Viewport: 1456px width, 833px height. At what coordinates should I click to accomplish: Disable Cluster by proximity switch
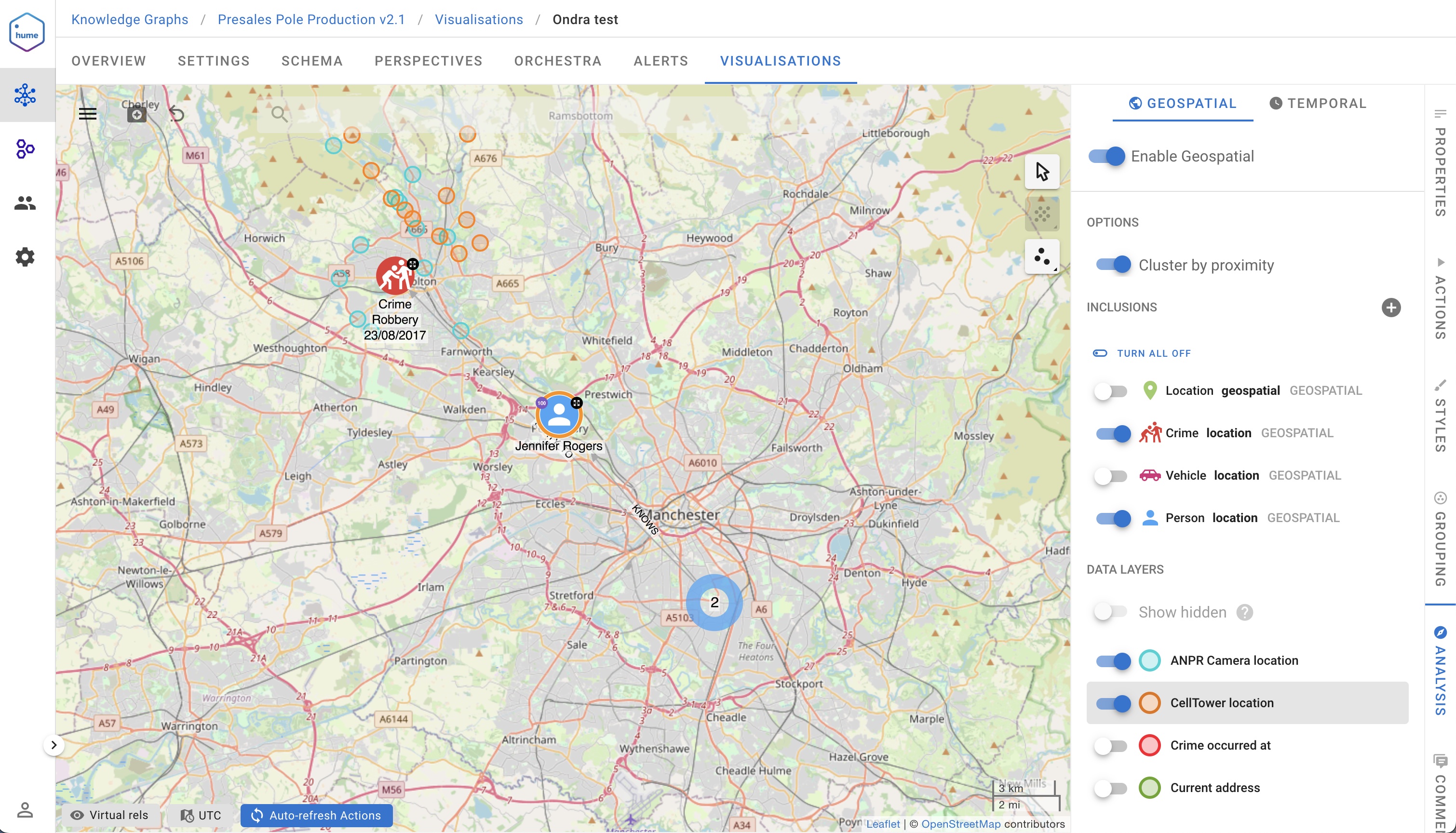coord(1113,264)
